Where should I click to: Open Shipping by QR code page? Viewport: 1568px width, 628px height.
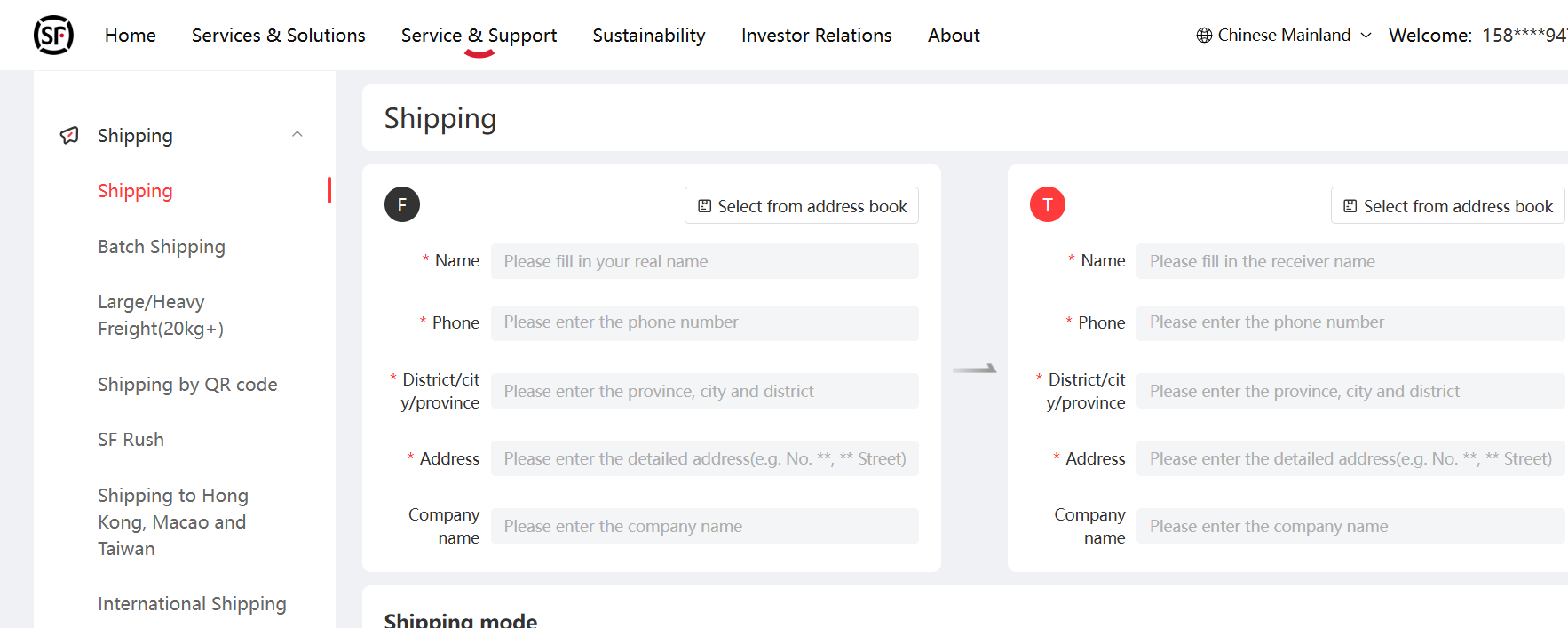pos(187,385)
